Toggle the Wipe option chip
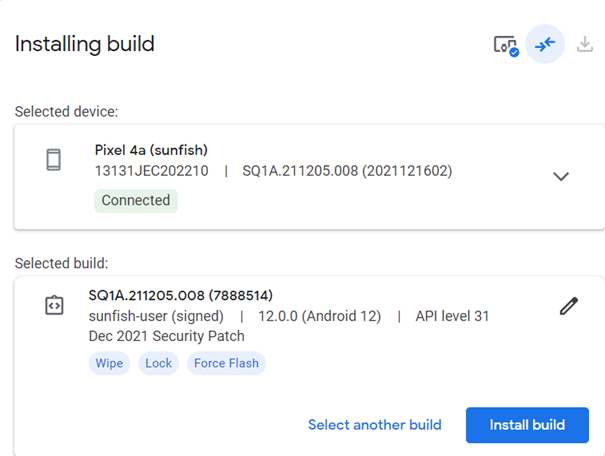Screen dimensions: 605x456 [x=109, y=363]
